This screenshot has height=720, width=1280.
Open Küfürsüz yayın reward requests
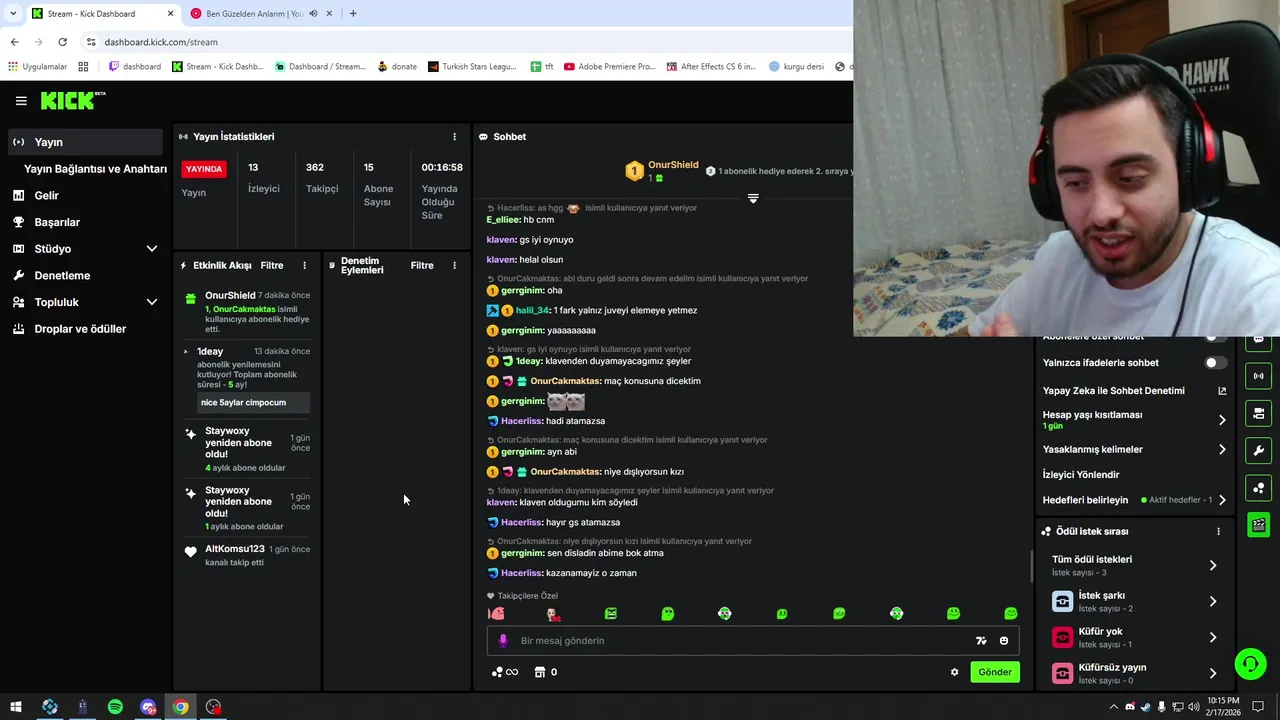[x=1134, y=673]
